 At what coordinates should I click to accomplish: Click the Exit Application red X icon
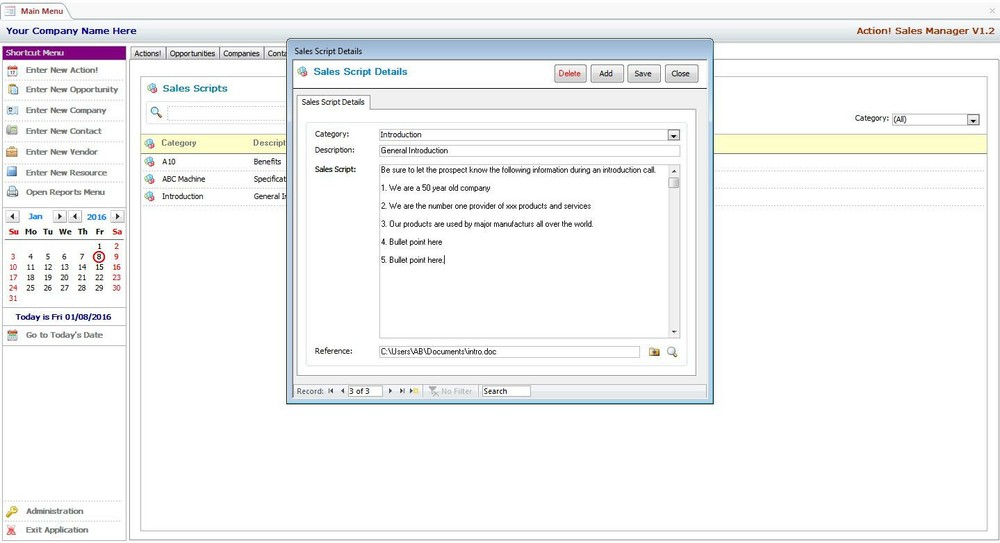pos(11,530)
